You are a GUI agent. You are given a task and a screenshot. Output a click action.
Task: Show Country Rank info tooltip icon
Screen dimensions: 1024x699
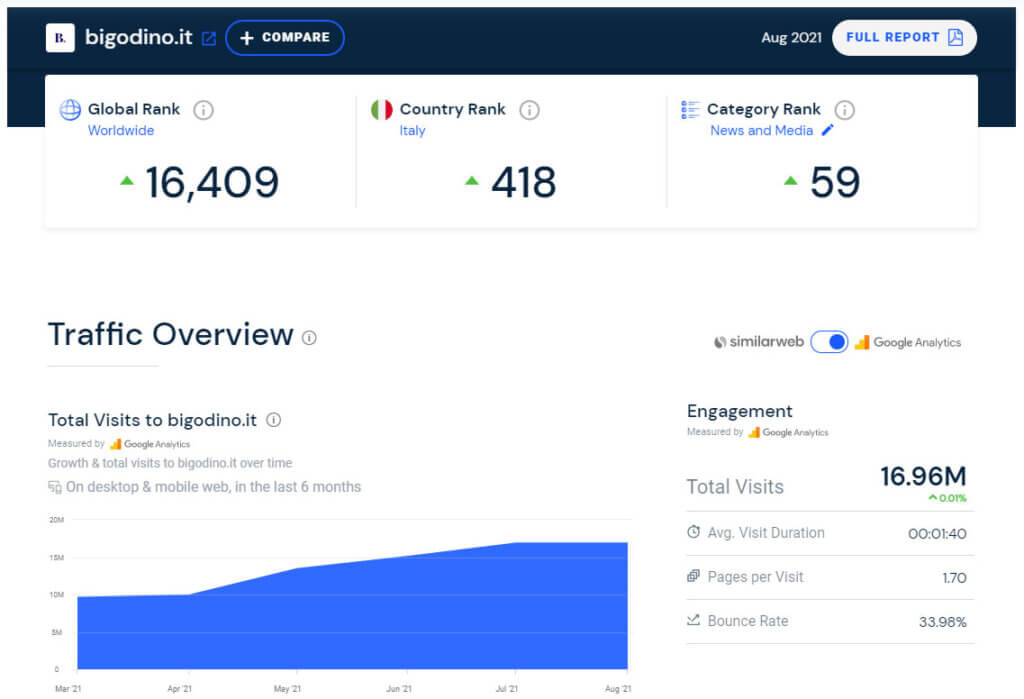click(529, 110)
